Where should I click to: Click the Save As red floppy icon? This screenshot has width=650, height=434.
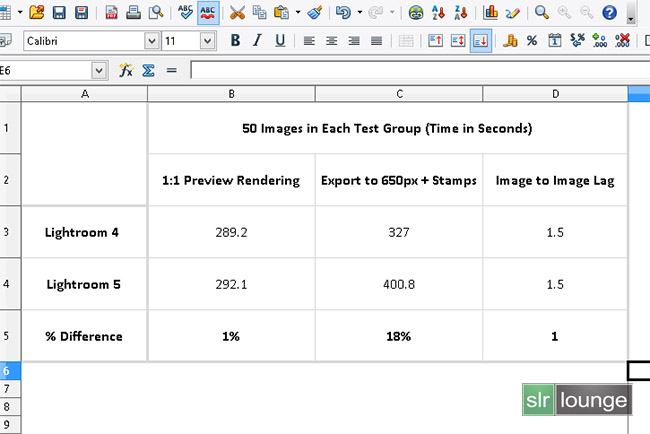pyautogui.click(x=81, y=13)
